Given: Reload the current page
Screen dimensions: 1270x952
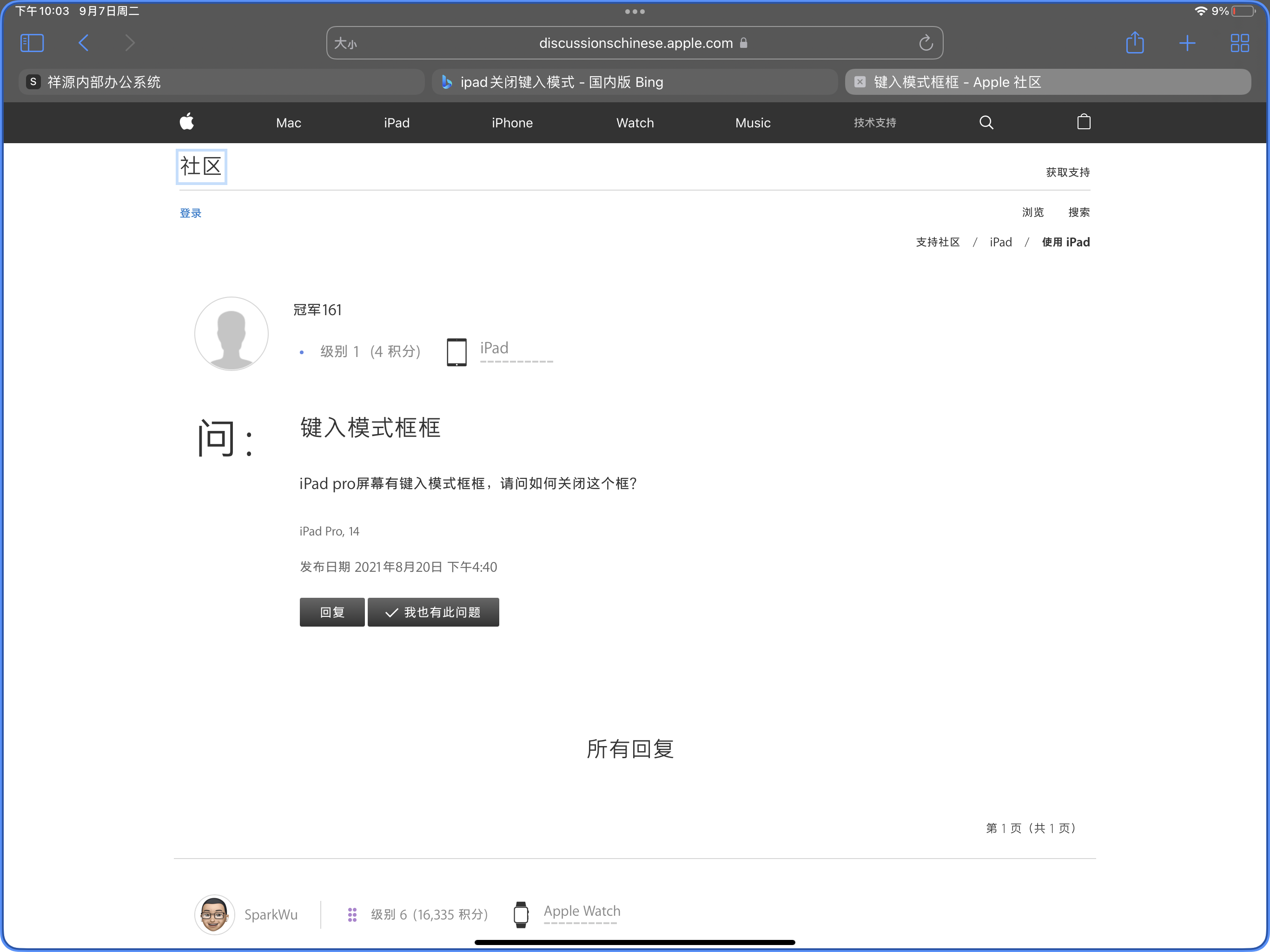Looking at the screenshot, I should click(925, 43).
